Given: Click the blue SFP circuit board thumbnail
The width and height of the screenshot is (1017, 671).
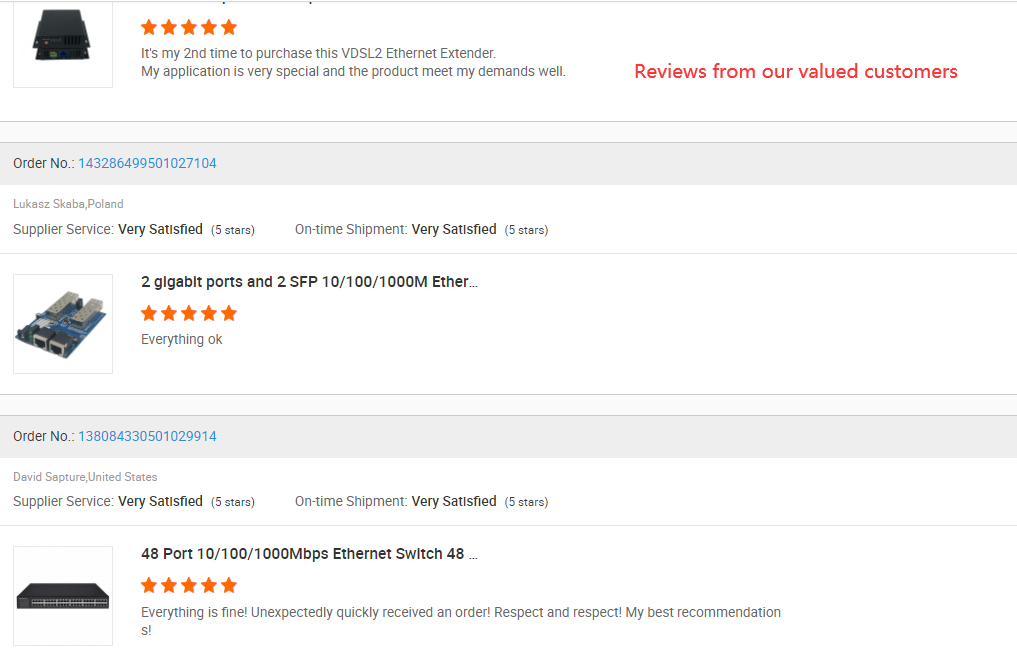Looking at the screenshot, I should click(x=62, y=324).
